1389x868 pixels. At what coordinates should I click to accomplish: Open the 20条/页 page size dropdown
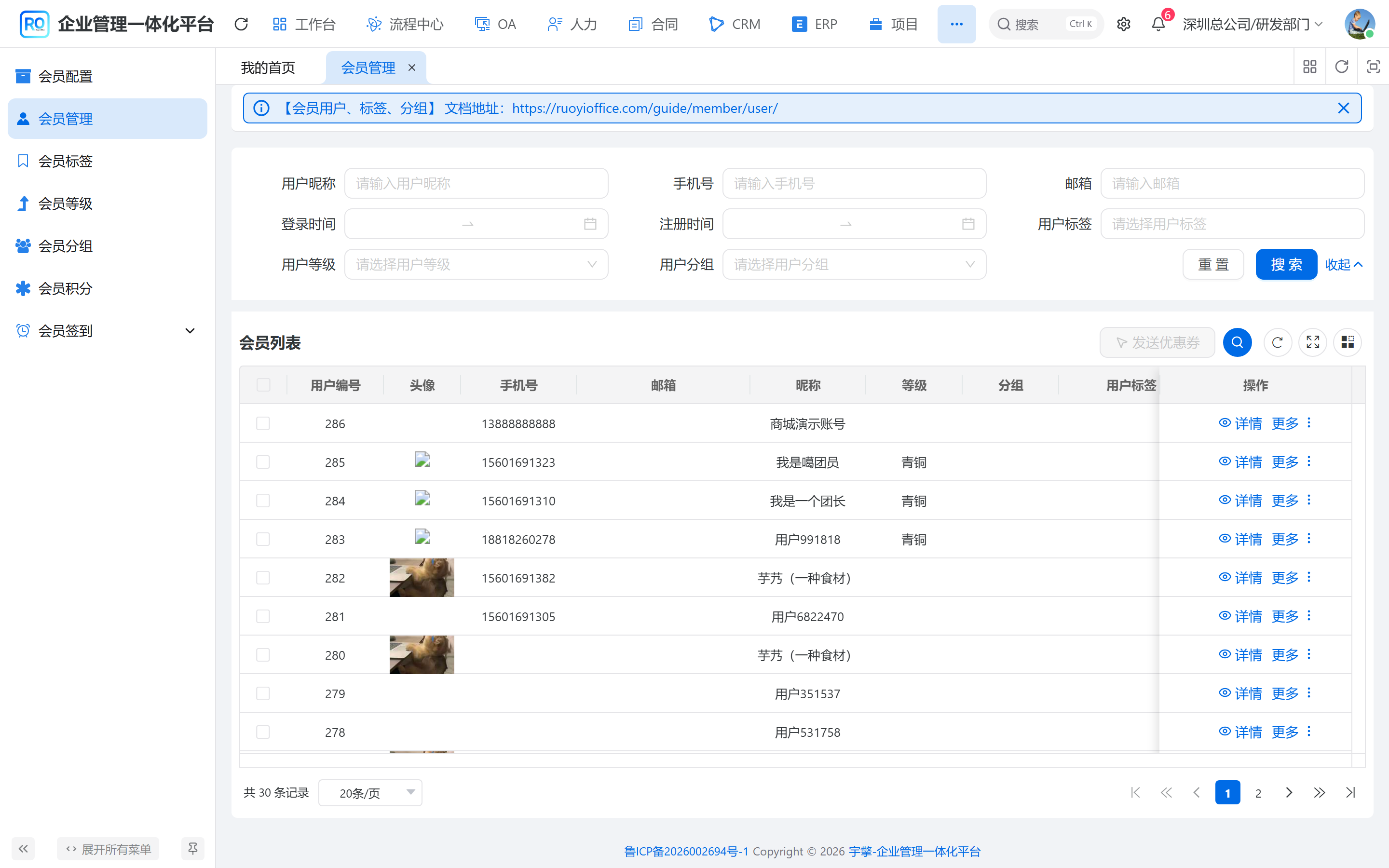[x=370, y=793]
